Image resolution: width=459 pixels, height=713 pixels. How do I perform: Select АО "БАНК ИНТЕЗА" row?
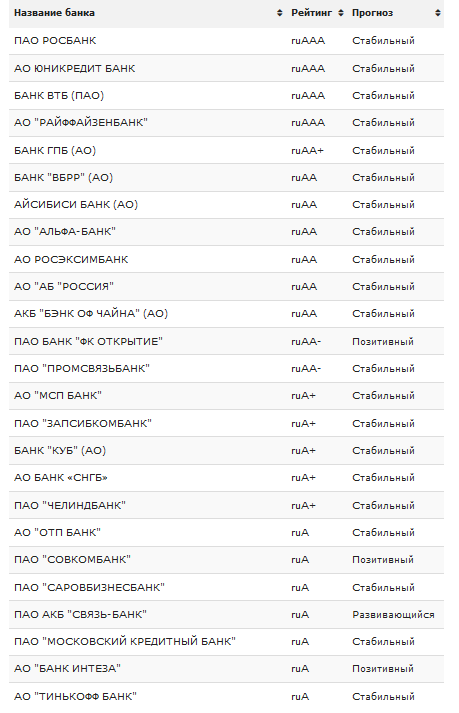(226, 669)
